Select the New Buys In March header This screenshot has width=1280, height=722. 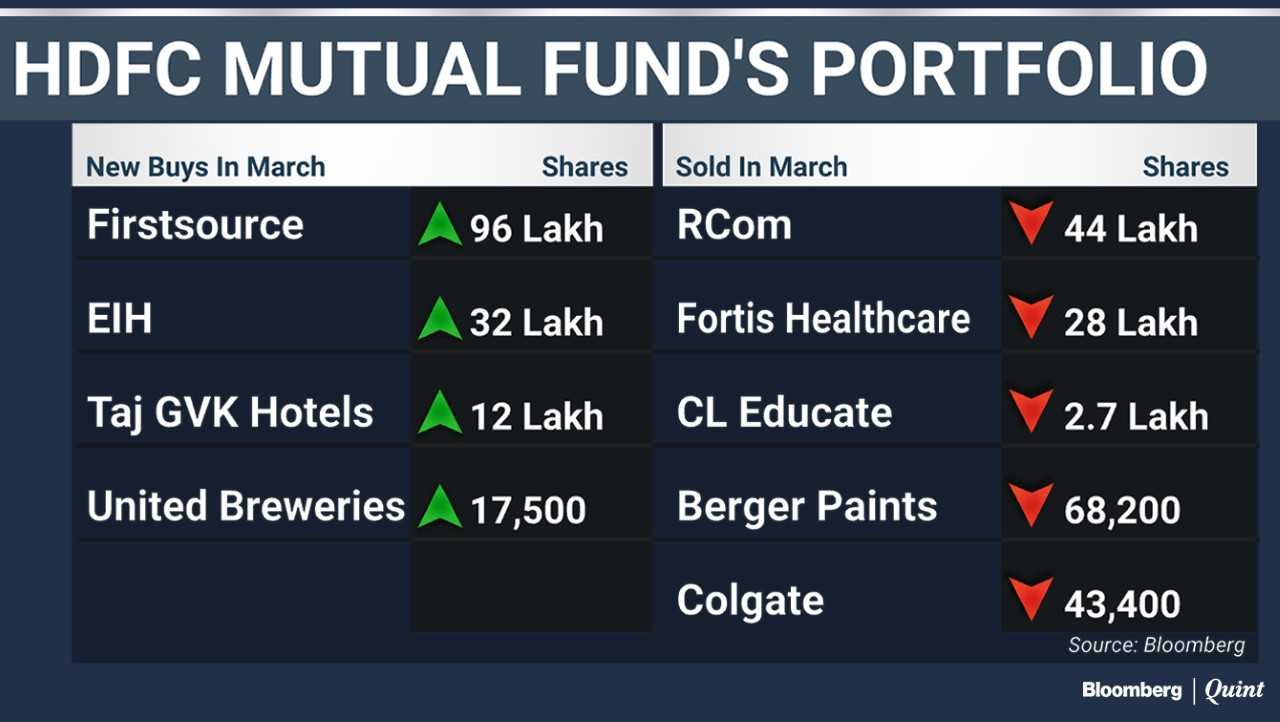tap(205, 167)
